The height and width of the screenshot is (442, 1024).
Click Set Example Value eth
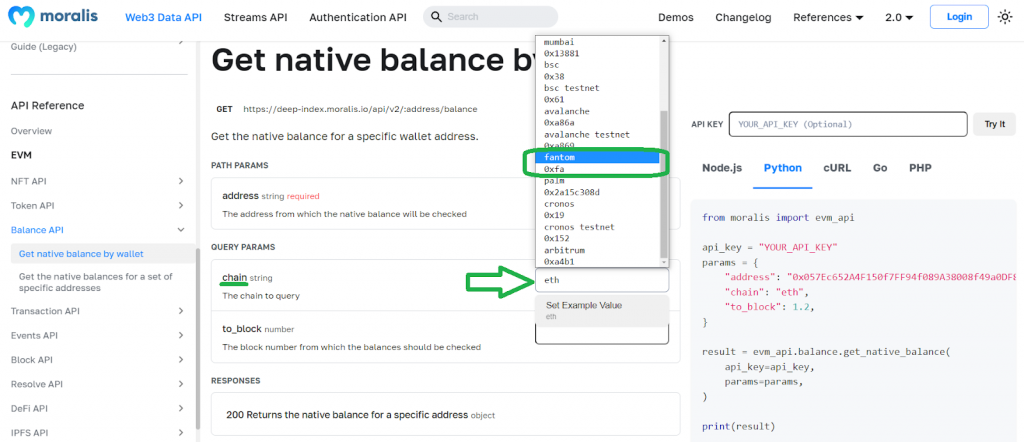click(601, 310)
